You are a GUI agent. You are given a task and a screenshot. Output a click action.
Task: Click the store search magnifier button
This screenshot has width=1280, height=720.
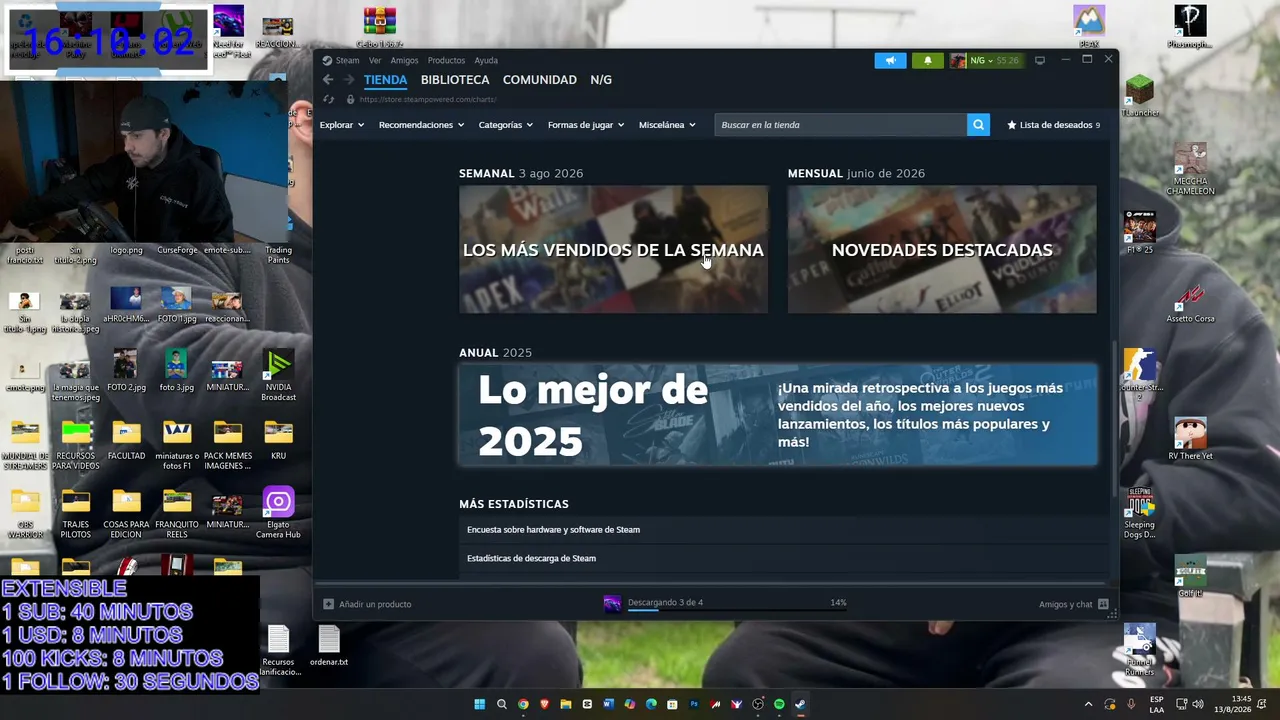(978, 125)
